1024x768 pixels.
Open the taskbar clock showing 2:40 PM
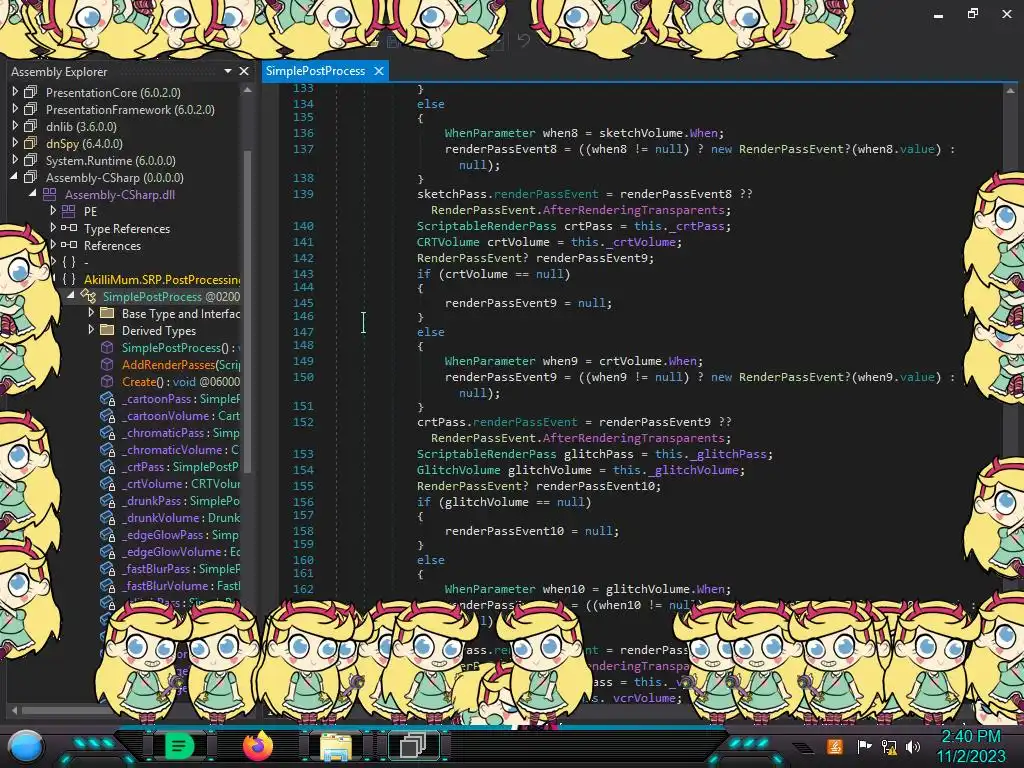[x=970, y=746]
